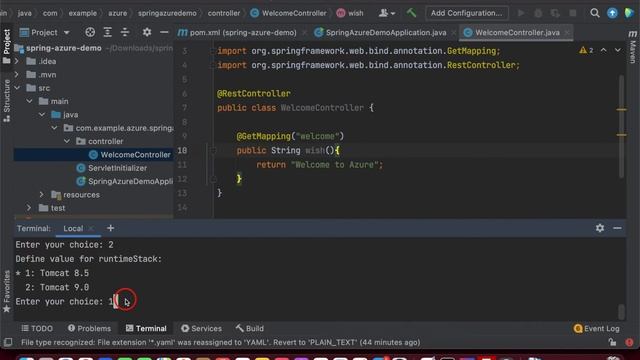Collapse the java folder
Image resolution: width=640 pixels, height=360 pixels.
tap(42, 115)
